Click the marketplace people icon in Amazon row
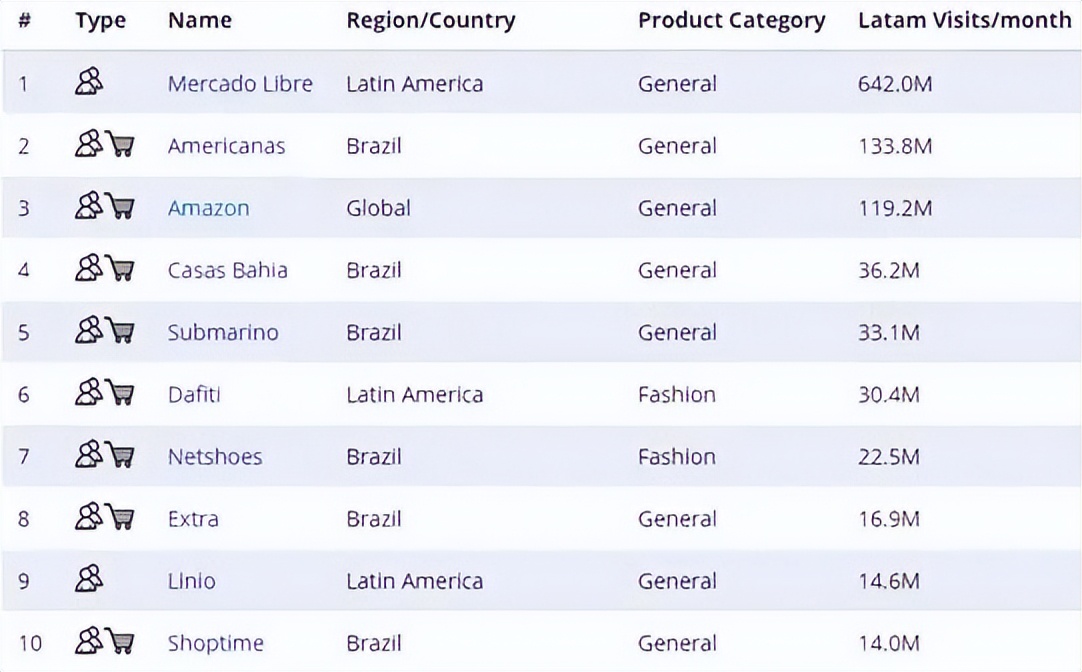Viewport: 1082px width, 672px height. (x=89, y=207)
